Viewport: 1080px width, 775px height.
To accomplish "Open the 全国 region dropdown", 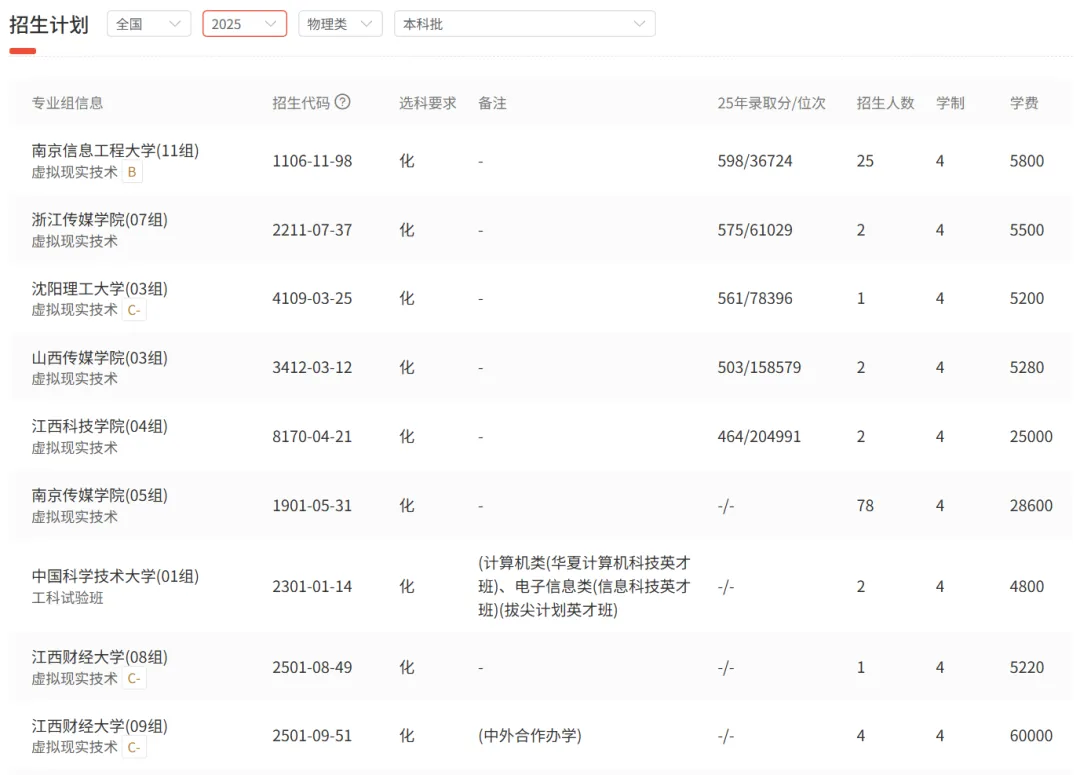I will 148,23.
